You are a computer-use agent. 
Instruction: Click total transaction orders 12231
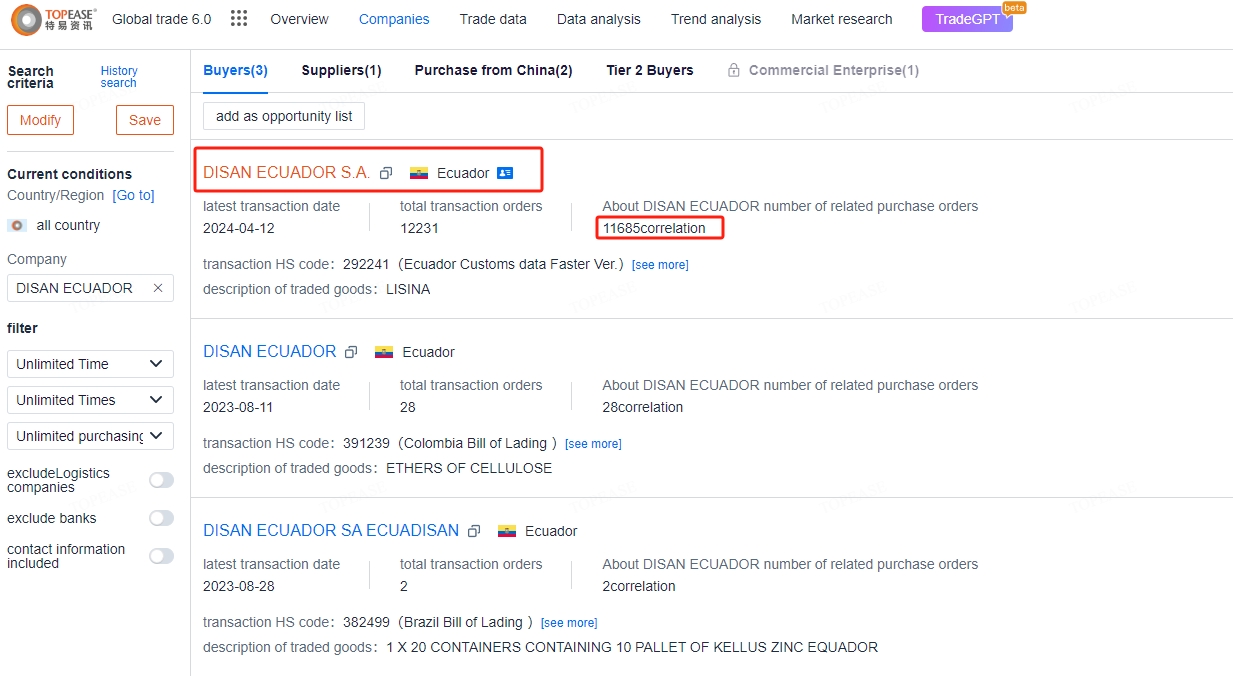pyautogui.click(x=419, y=228)
